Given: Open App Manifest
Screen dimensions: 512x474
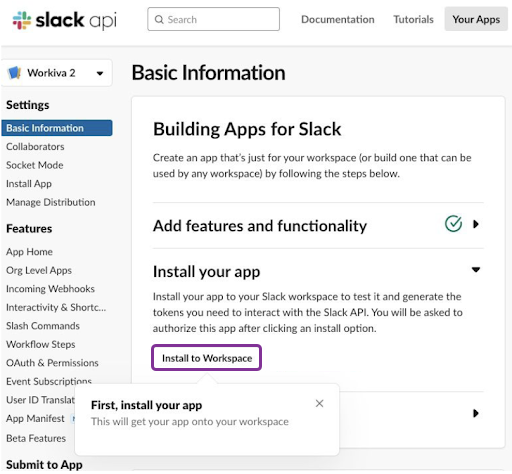Looking at the screenshot, I should tap(35, 418).
